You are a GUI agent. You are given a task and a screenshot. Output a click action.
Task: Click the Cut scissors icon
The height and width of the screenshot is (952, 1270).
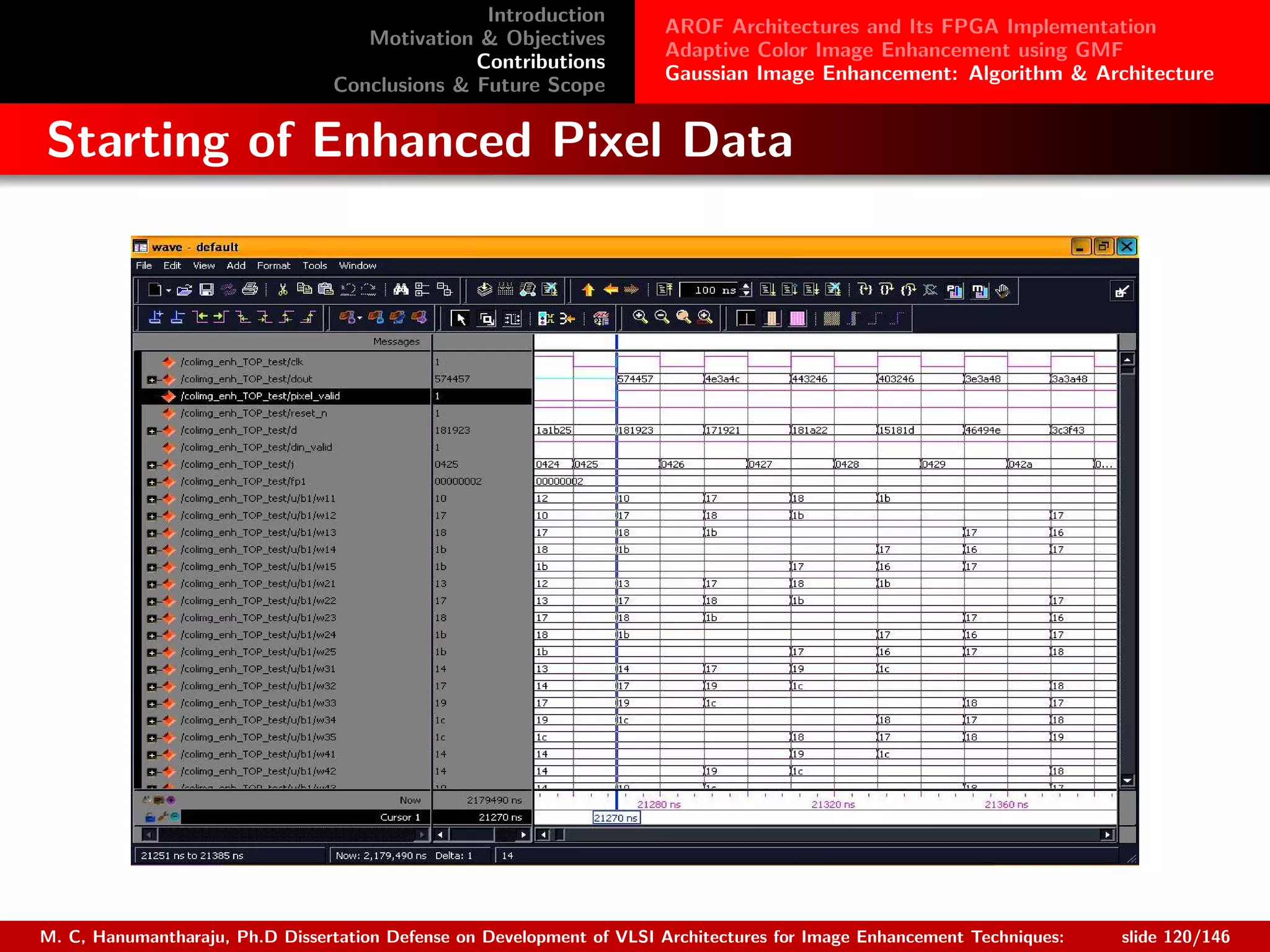pos(283,289)
